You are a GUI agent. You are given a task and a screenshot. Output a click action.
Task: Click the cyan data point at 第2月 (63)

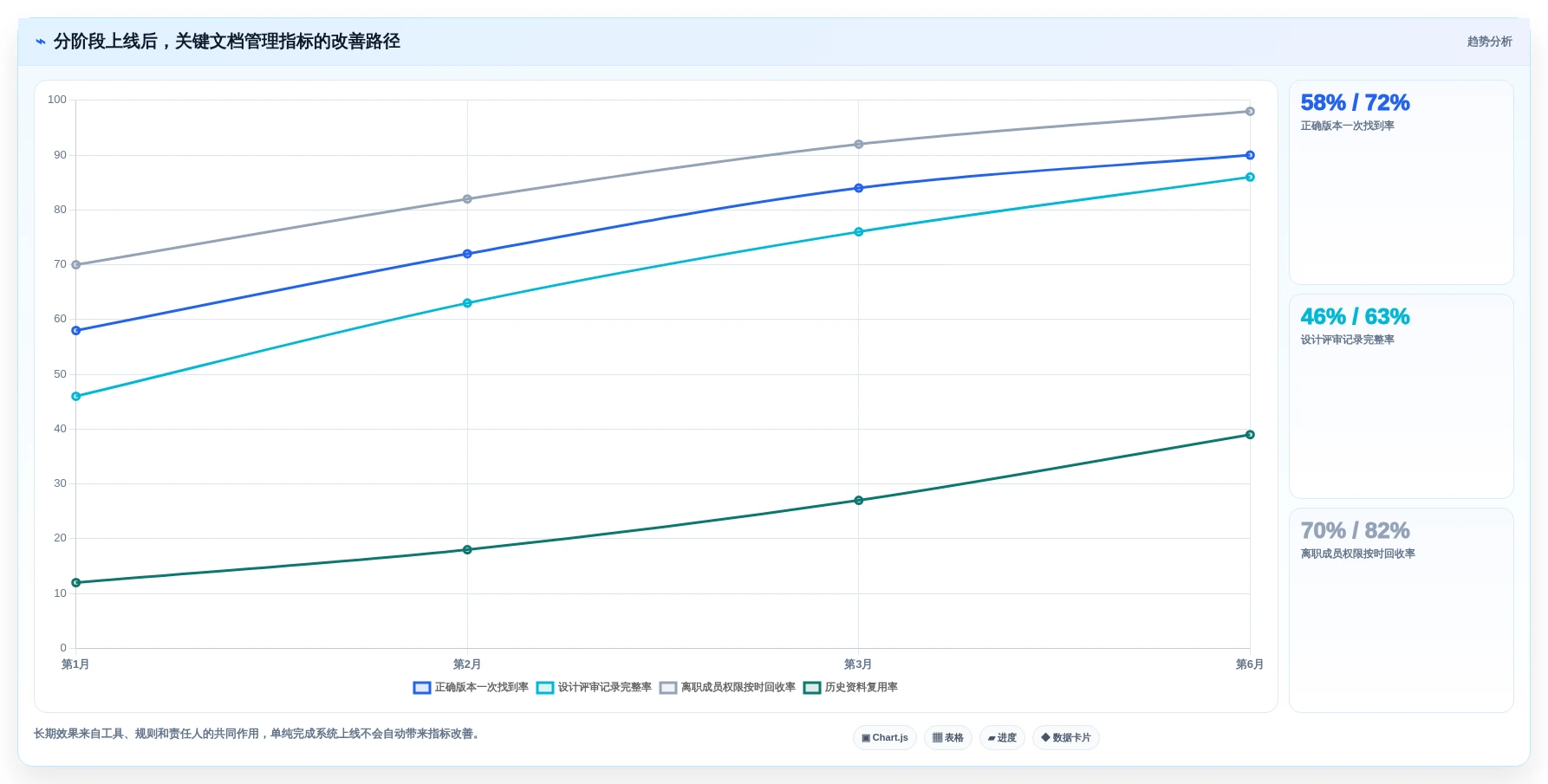pos(467,303)
